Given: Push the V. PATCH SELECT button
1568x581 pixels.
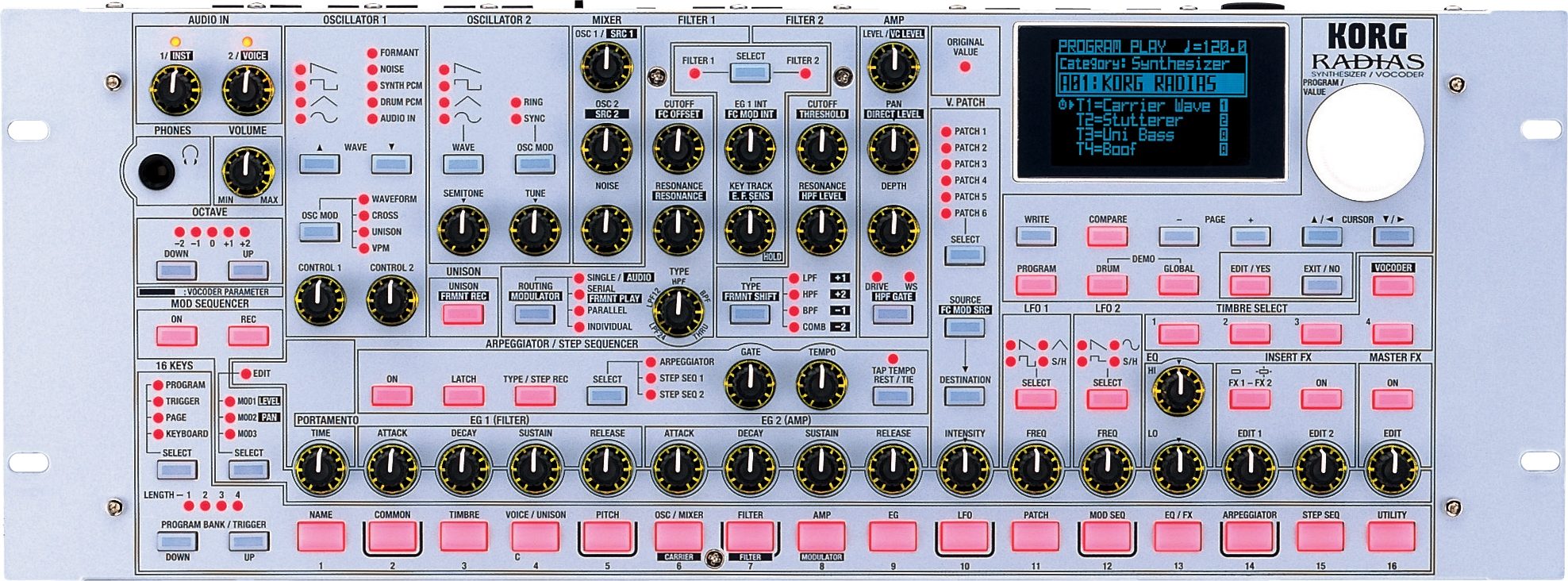Looking at the screenshot, I should pyautogui.click(x=965, y=256).
